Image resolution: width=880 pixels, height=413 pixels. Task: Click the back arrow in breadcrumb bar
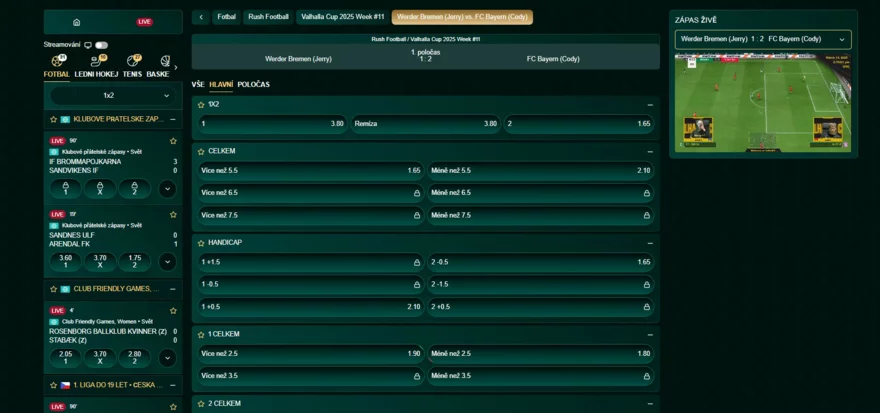[201, 17]
